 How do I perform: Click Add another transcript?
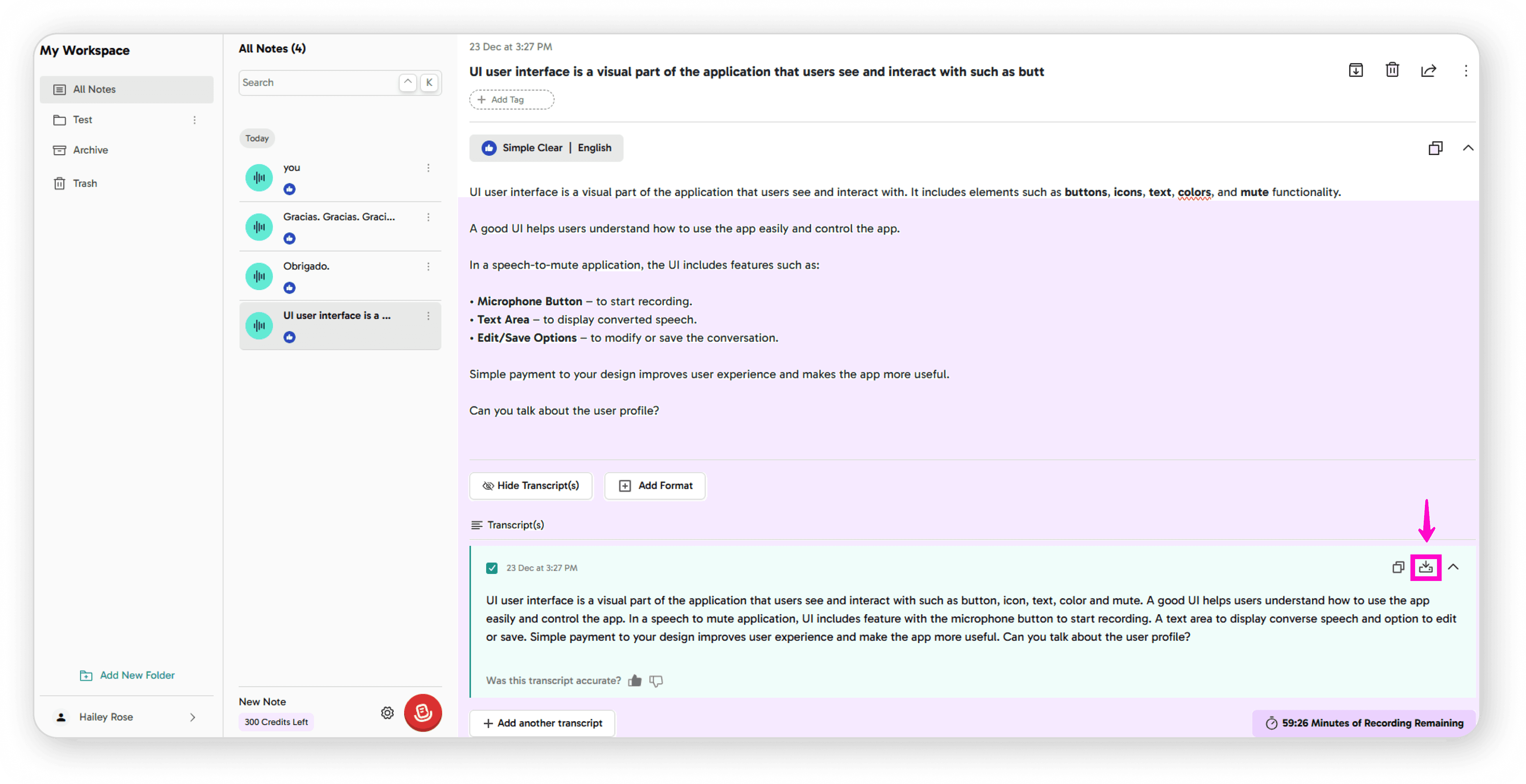point(542,723)
